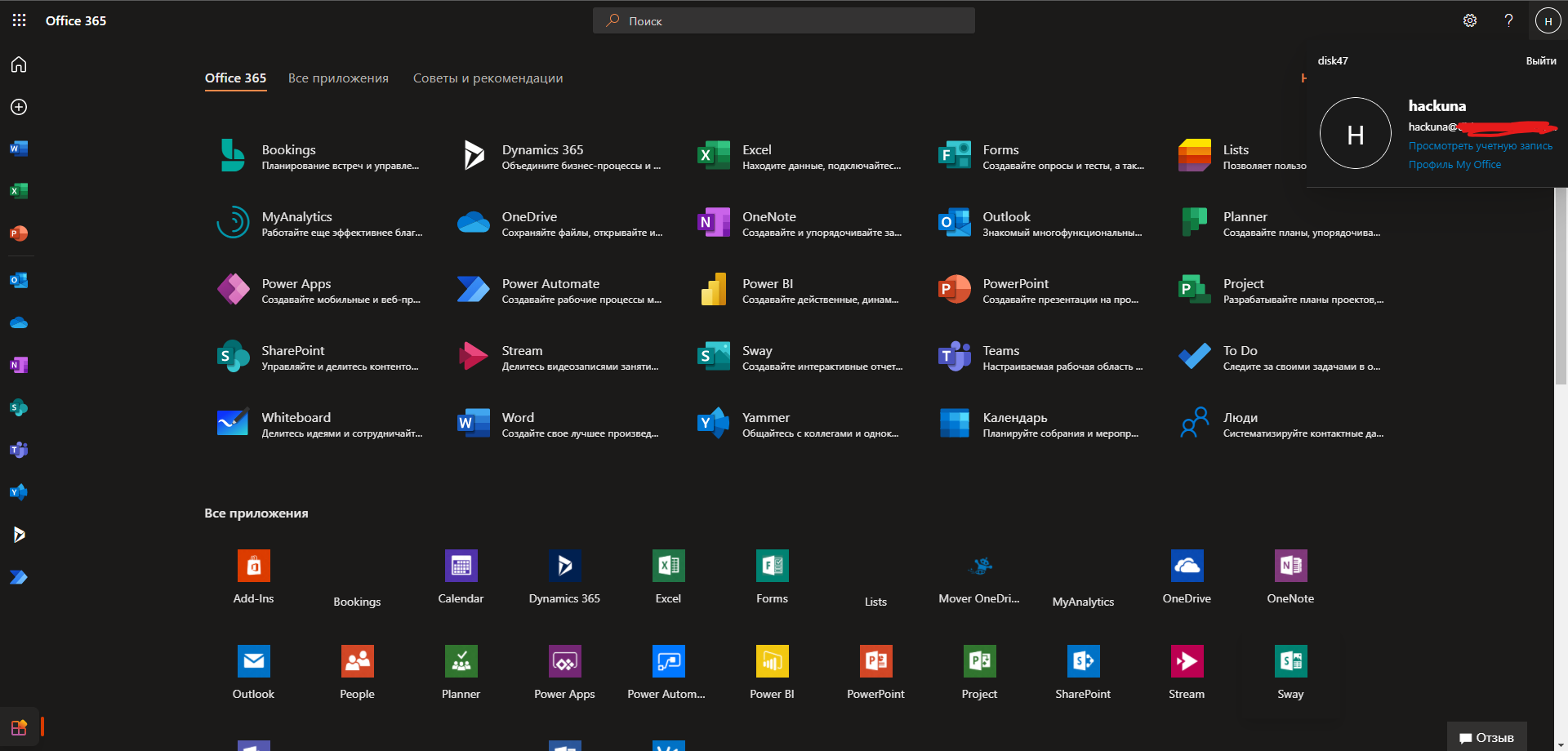Launch Outlook from the Все приложения grid
The height and width of the screenshot is (751, 1568).
[254, 673]
